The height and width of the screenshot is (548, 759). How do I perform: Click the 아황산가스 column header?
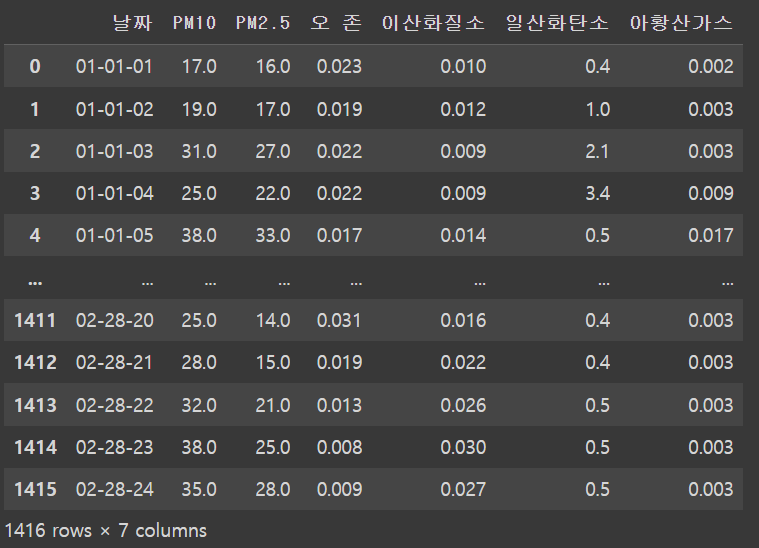click(x=681, y=23)
